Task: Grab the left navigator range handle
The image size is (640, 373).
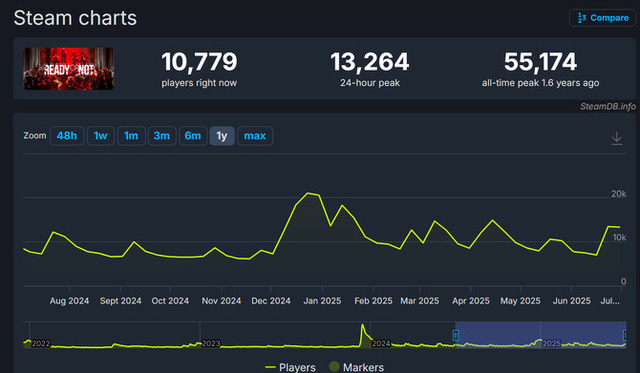Action: coord(456,335)
